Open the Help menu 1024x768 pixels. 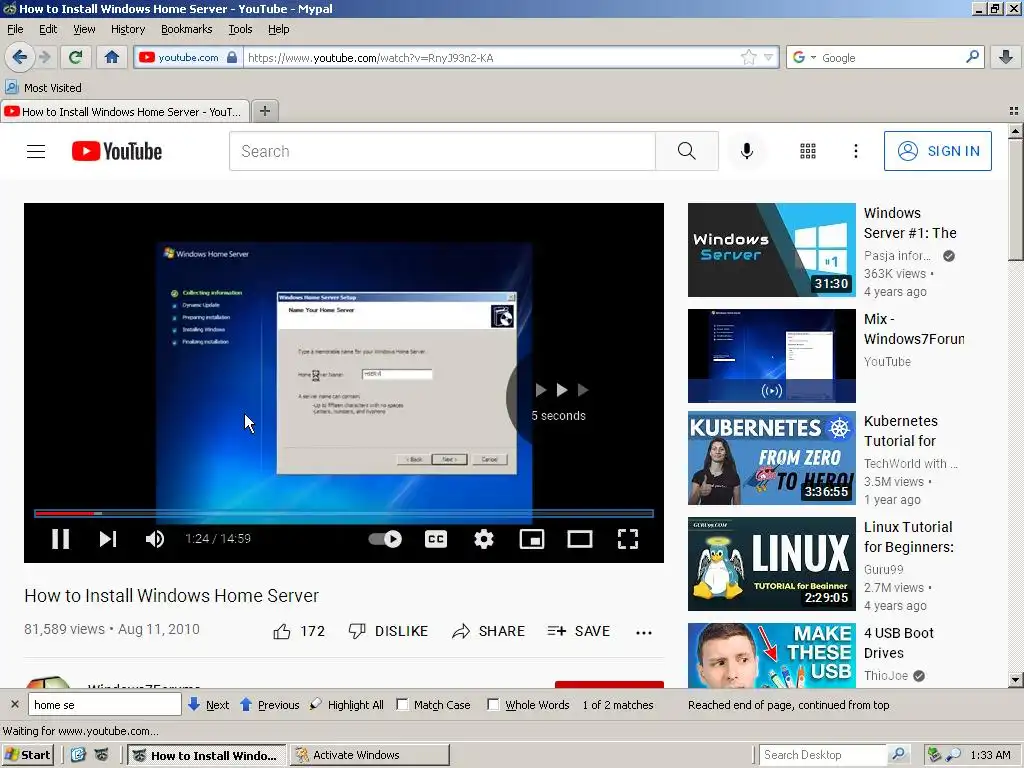coord(278,29)
